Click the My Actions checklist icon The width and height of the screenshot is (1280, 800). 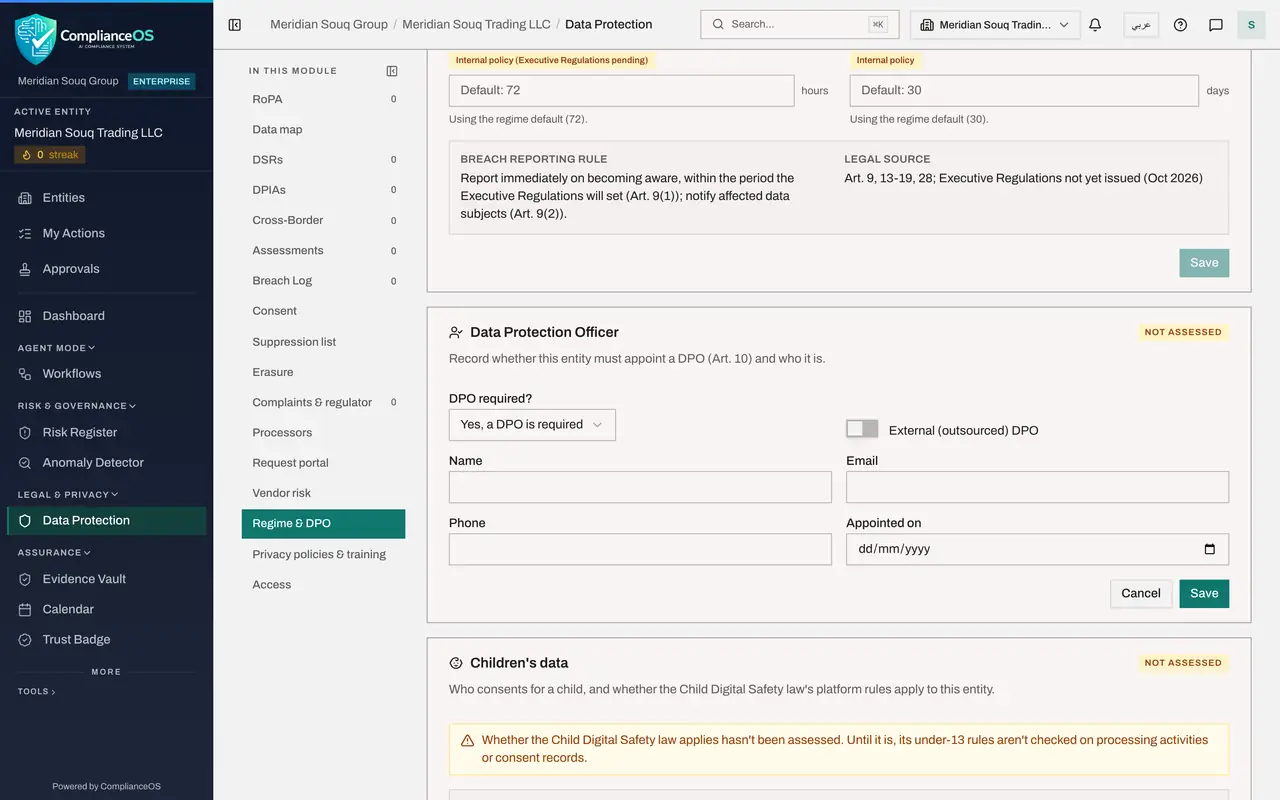click(x=25, y=233)
